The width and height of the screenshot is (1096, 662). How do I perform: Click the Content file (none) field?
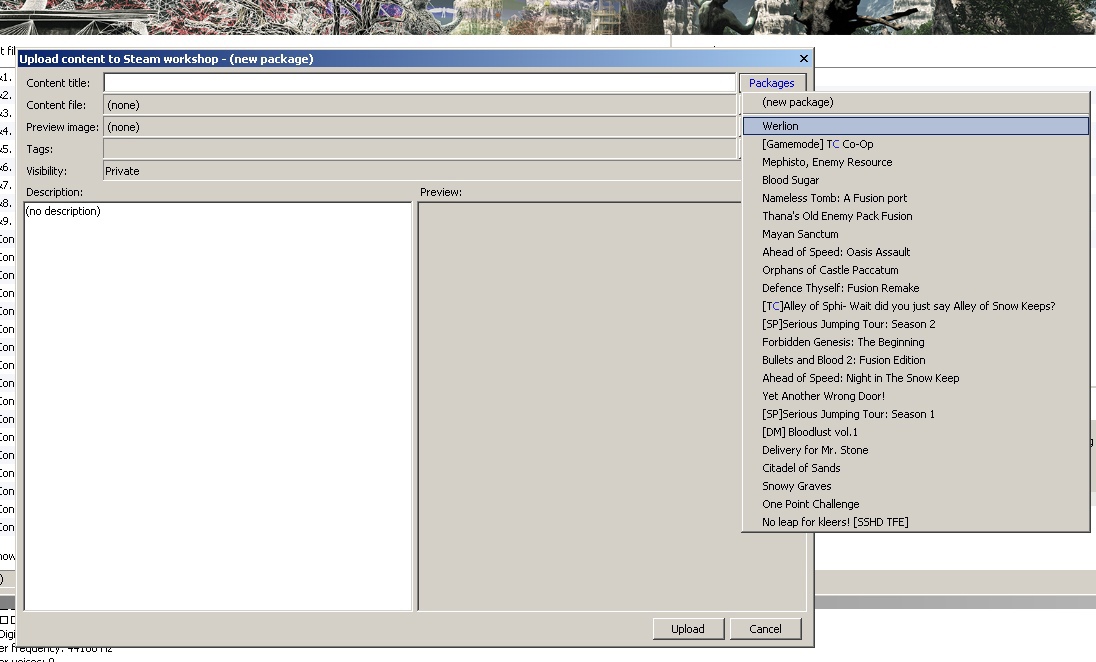[x=419, y=105]
